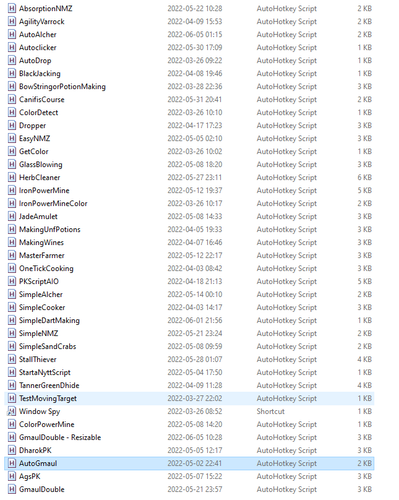
Task: Click the GetColor script icon
Action: (12, 151)
